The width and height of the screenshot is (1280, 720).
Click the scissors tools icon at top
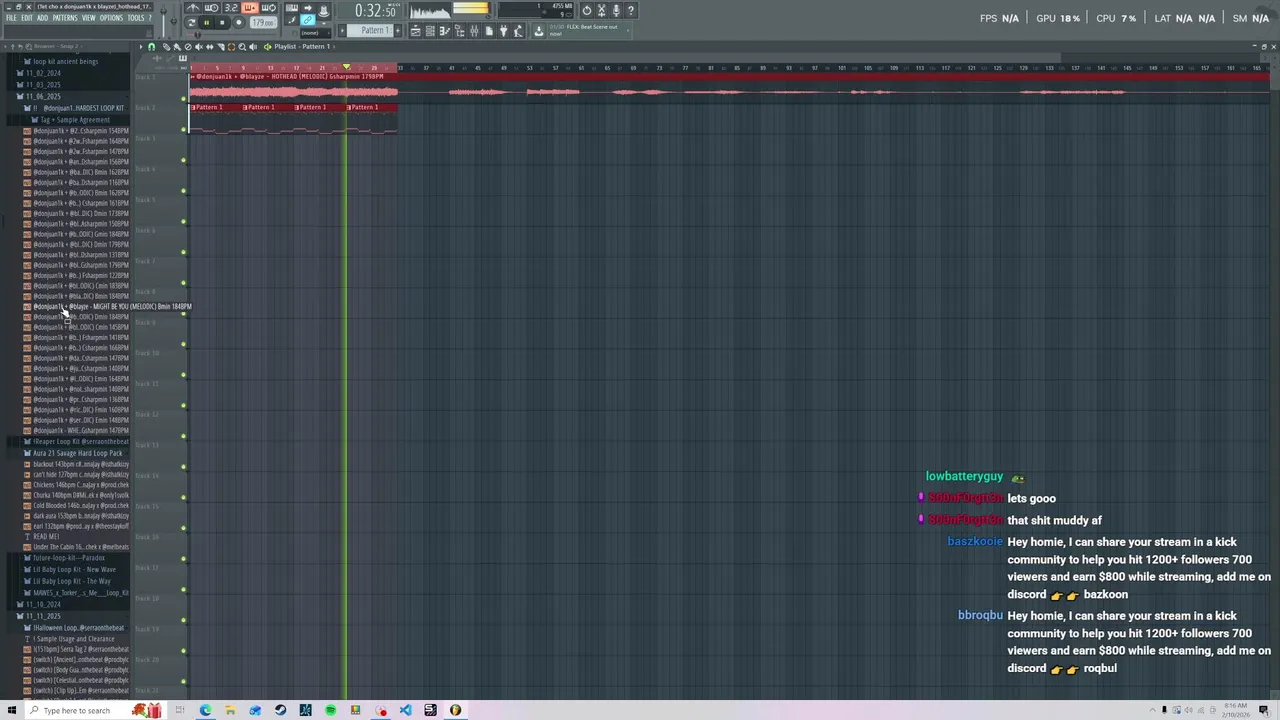tap(601, 10)
